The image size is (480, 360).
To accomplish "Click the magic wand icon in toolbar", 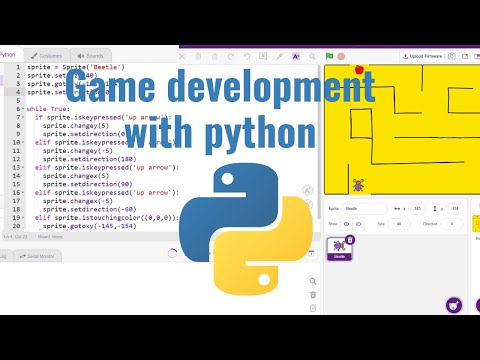I will [x=279, y=56].
